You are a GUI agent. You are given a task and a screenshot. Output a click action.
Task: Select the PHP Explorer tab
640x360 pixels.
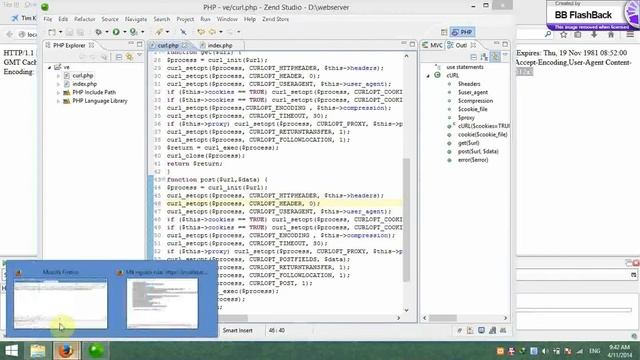(x=69, y=45)
